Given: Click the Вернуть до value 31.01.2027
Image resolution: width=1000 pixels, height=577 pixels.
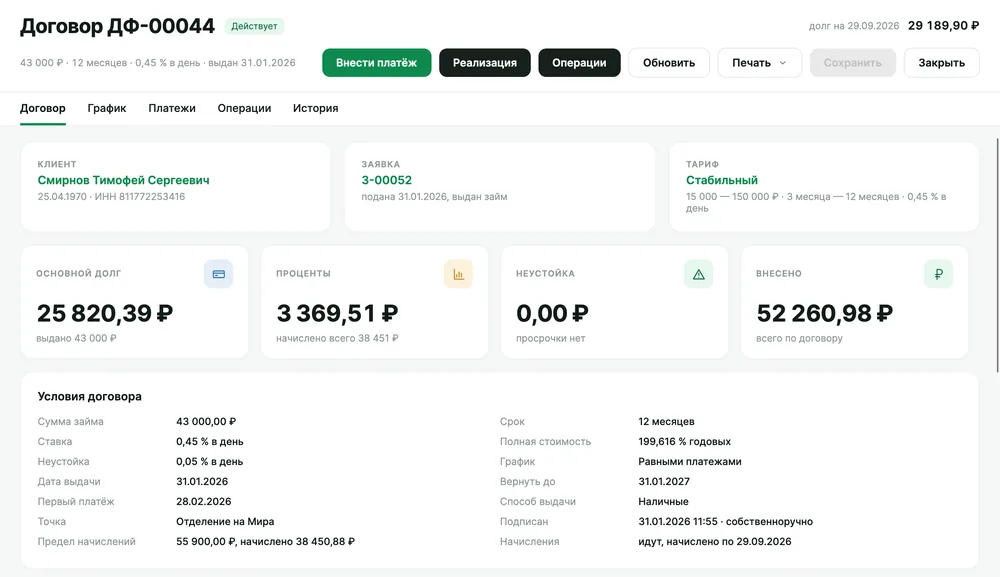Looking at the screenshot, I should 664,481.
